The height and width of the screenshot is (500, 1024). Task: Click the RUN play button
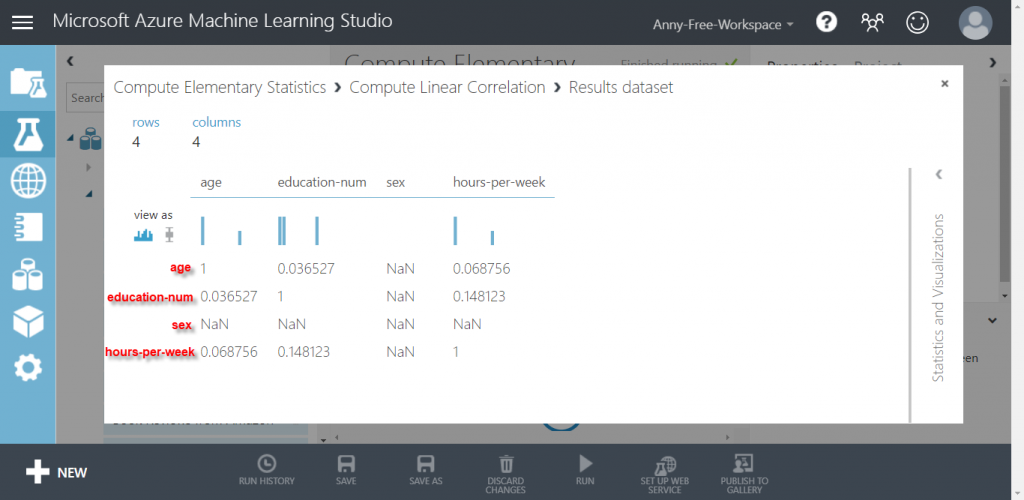[585, 471]
